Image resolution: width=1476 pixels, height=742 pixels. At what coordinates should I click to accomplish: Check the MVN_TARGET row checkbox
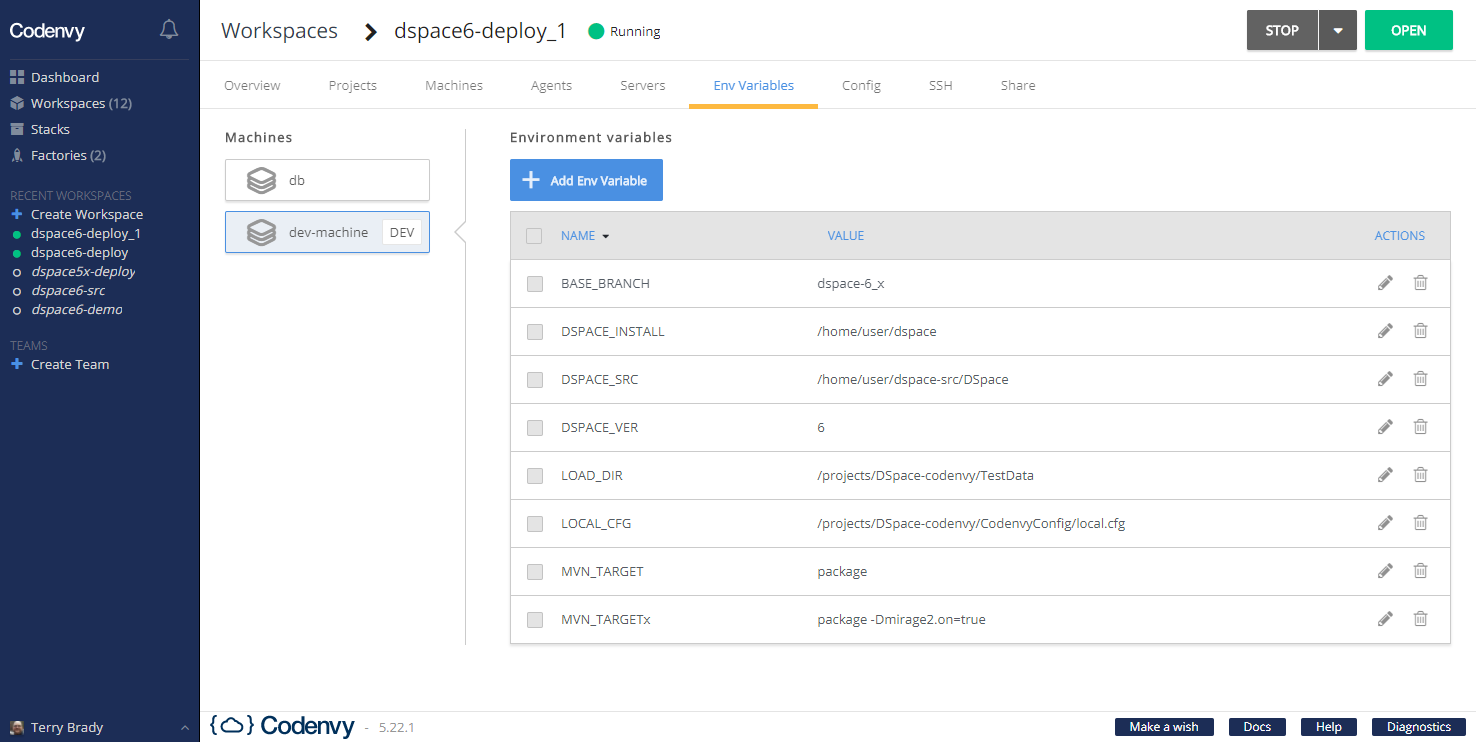(x=535, y=572)
